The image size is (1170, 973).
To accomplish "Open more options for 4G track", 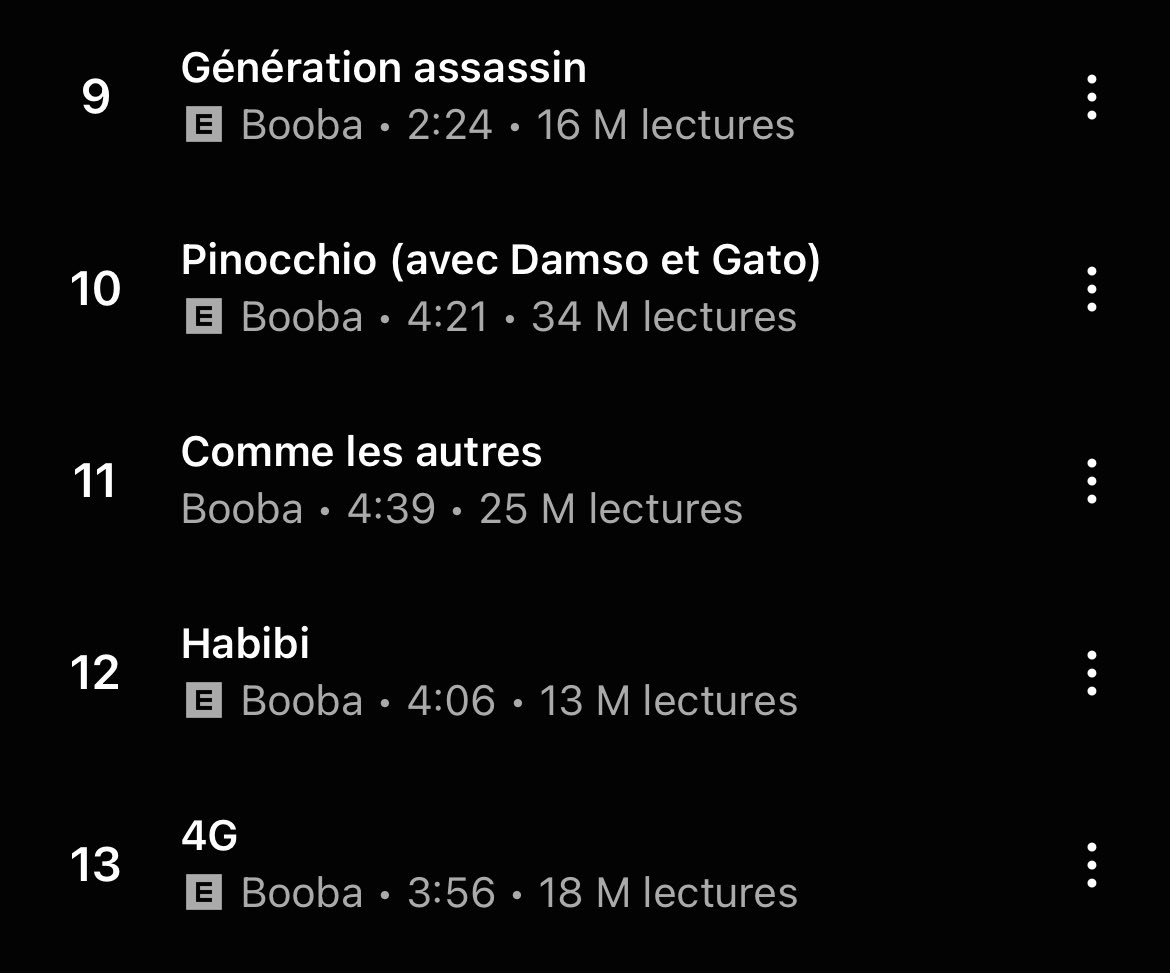I will click(x=1091, y=865).
